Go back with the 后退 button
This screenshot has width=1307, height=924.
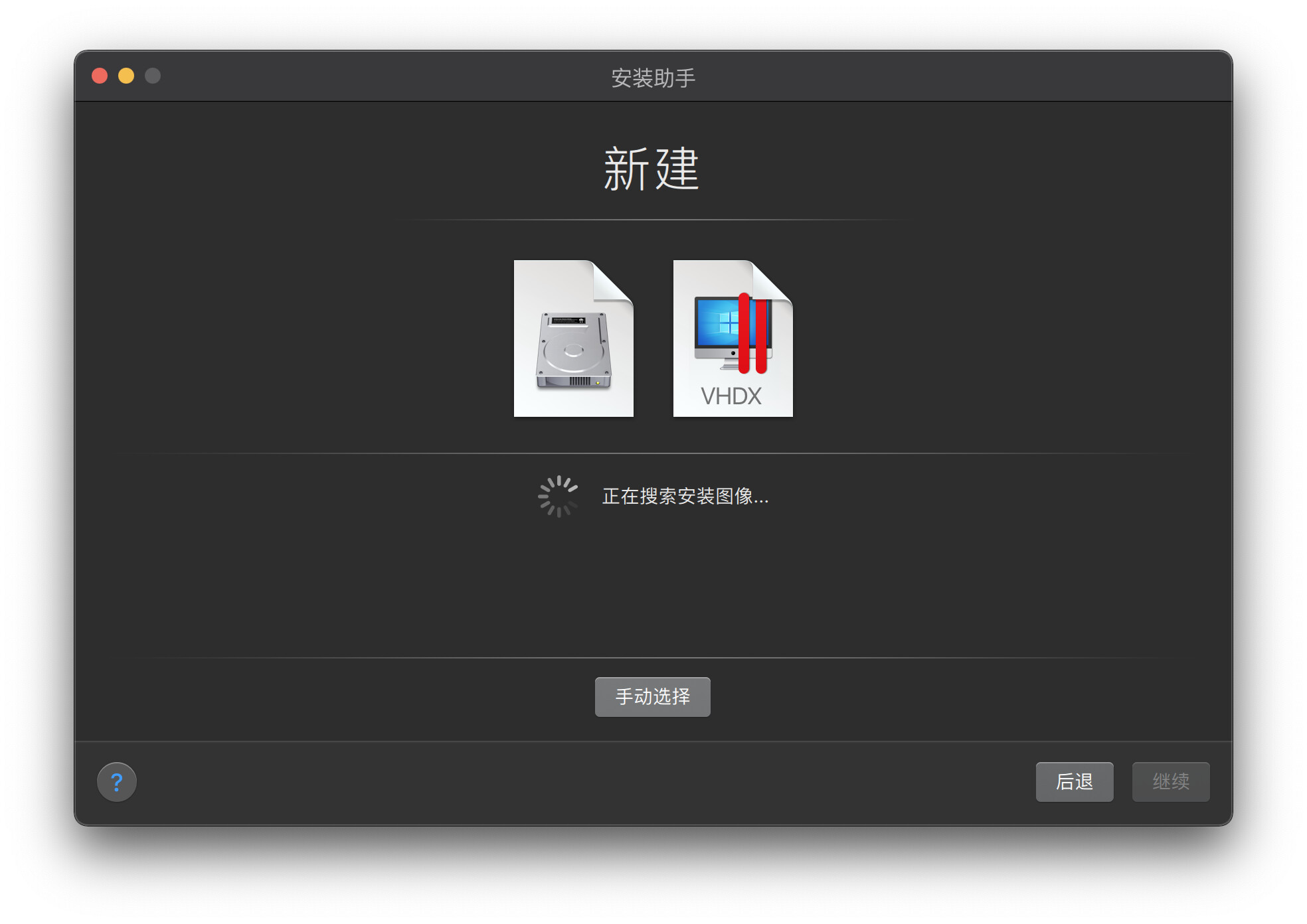1075,782
